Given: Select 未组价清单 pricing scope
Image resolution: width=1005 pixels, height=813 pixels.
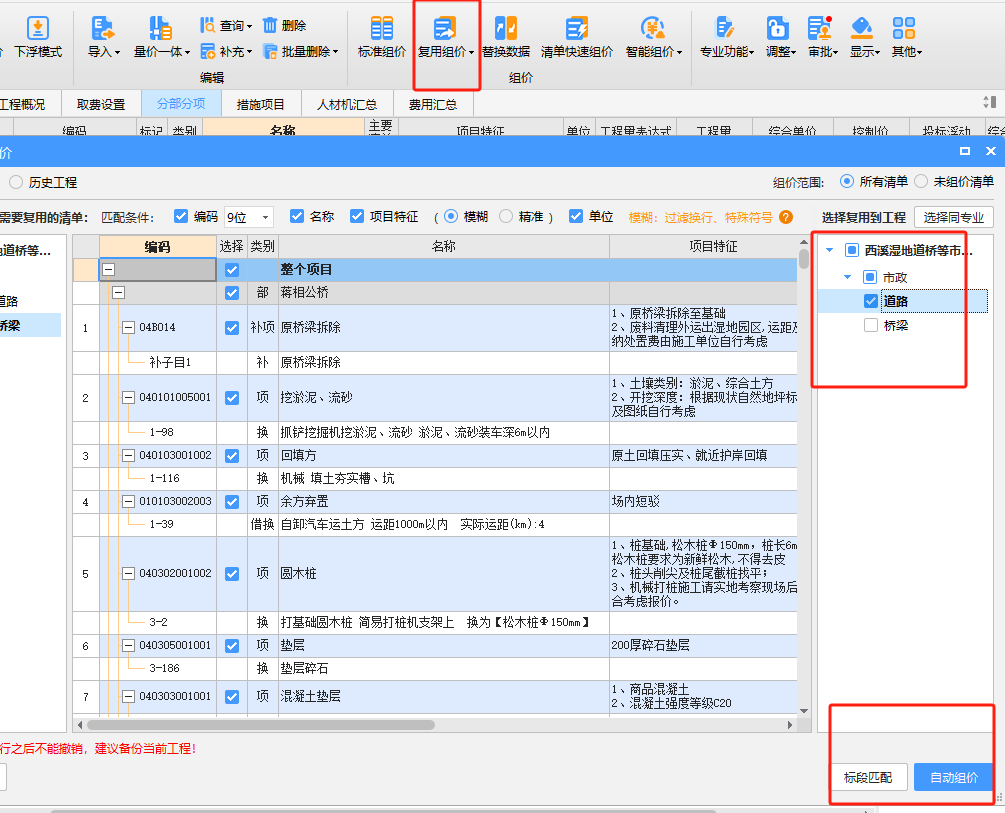Looking at the screenshot, I should [921, 181].
